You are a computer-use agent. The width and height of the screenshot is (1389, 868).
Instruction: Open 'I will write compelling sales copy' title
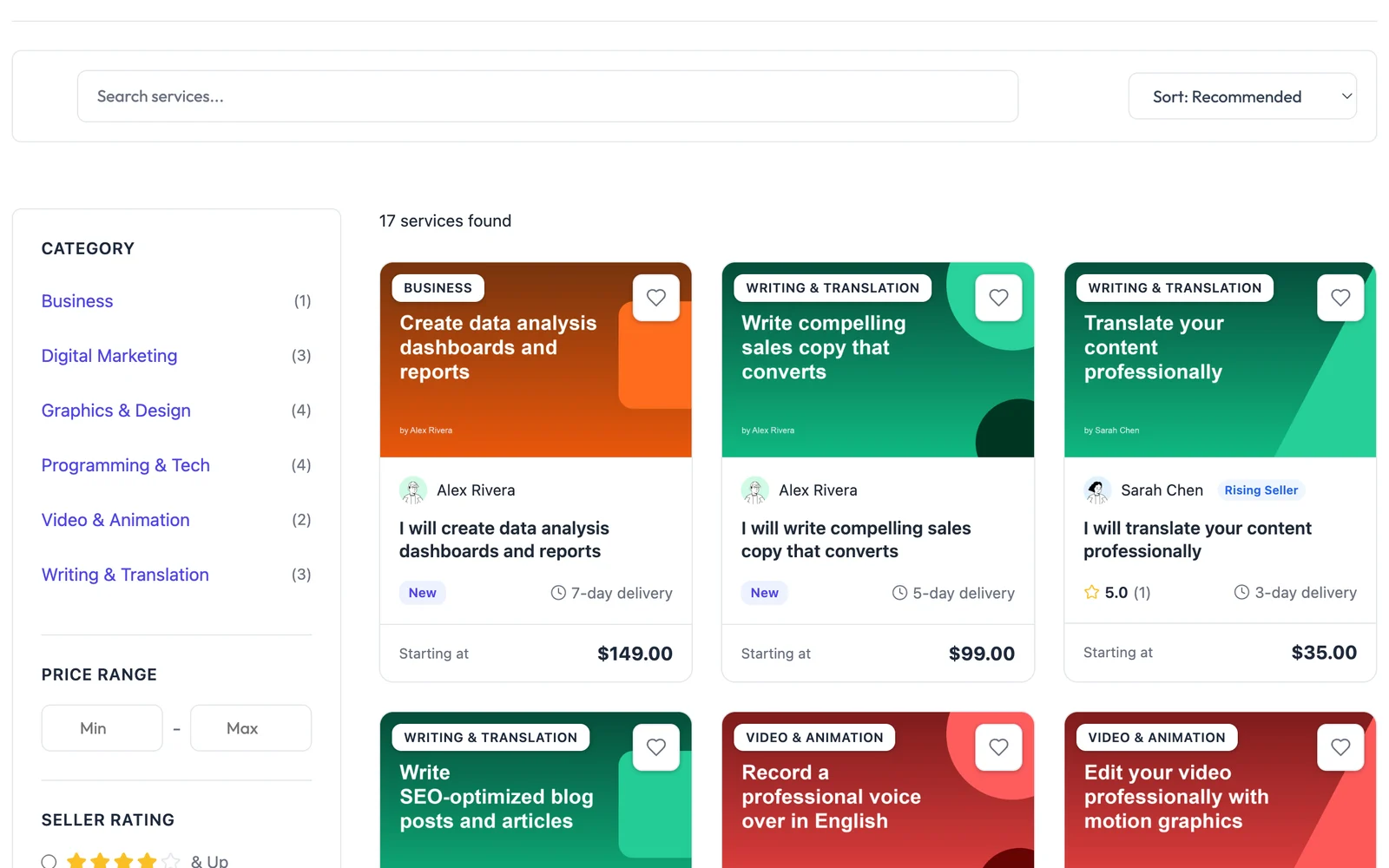(856, 540)
